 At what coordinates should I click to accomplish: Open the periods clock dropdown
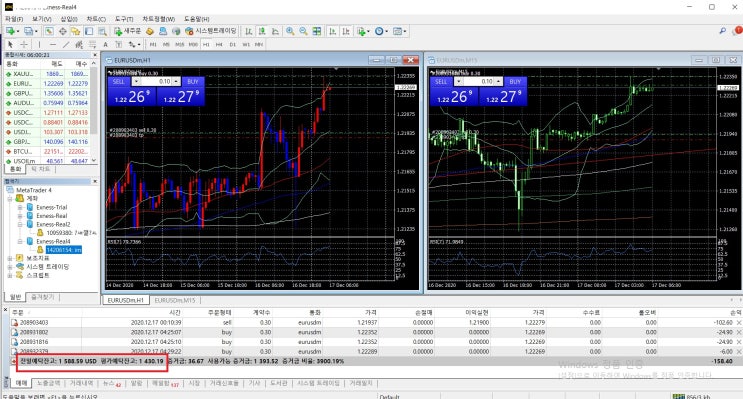381,31
